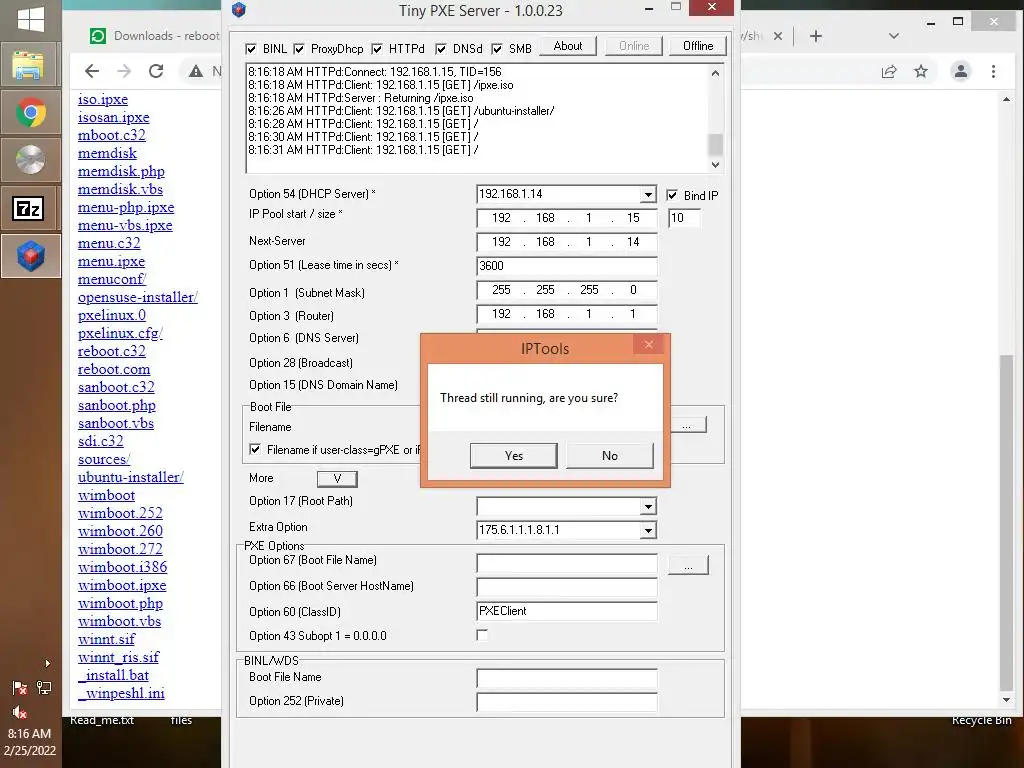The width and height of the screenshot is (1024, 768).
Task: Click Option 51 Lease time field
Action: coord(566,266)
